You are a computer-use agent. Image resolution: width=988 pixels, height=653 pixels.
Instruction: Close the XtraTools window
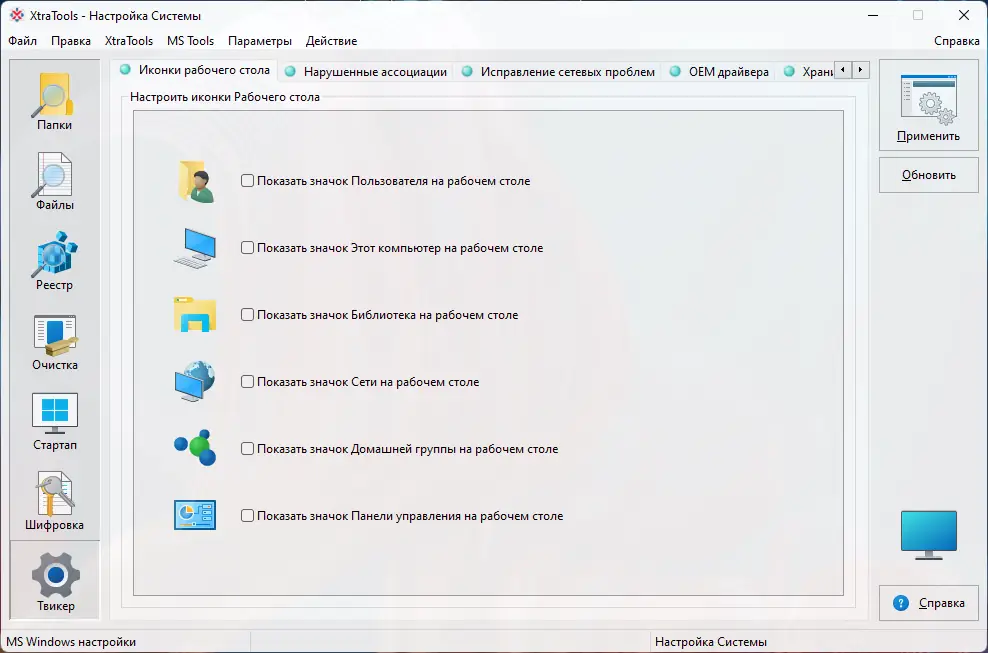(963, 15)
